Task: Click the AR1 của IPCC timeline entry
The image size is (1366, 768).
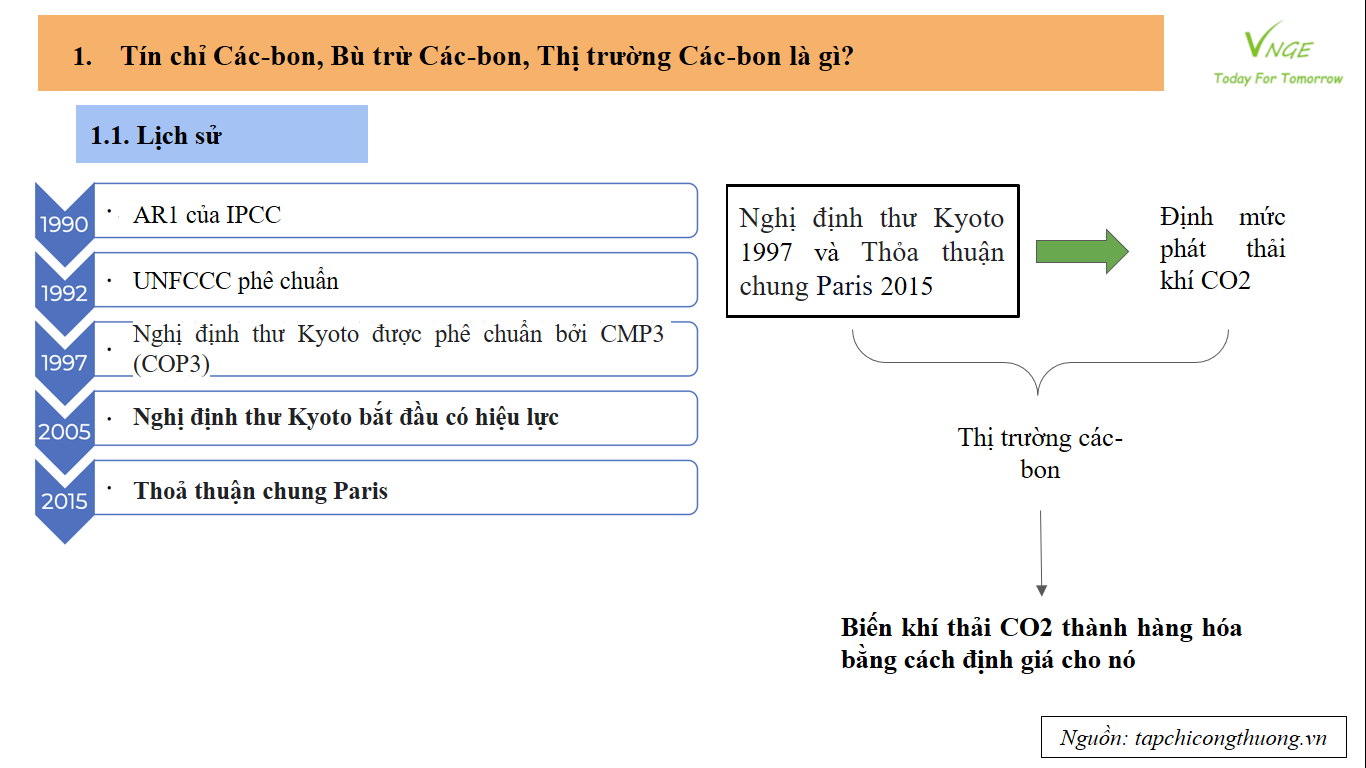Action: [396, 210]
